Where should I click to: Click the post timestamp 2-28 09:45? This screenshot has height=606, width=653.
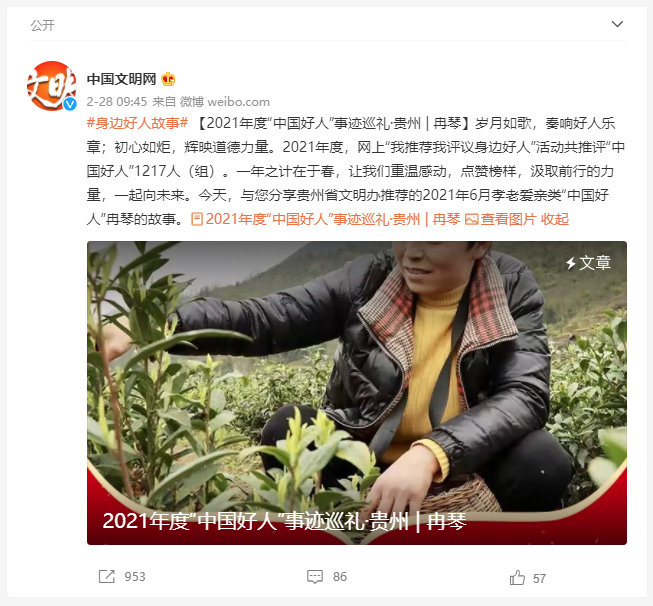117,102
